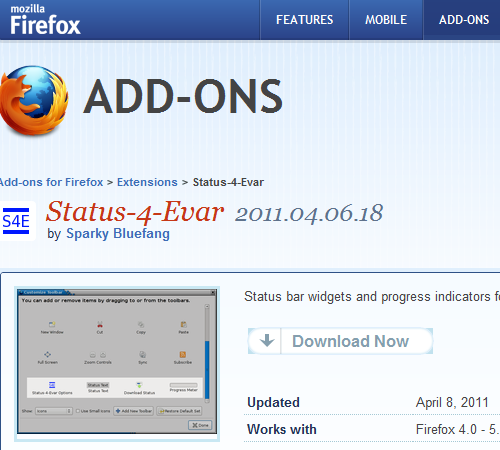Toggle the Use Small Icons checkbox

[x=78, y=411]
